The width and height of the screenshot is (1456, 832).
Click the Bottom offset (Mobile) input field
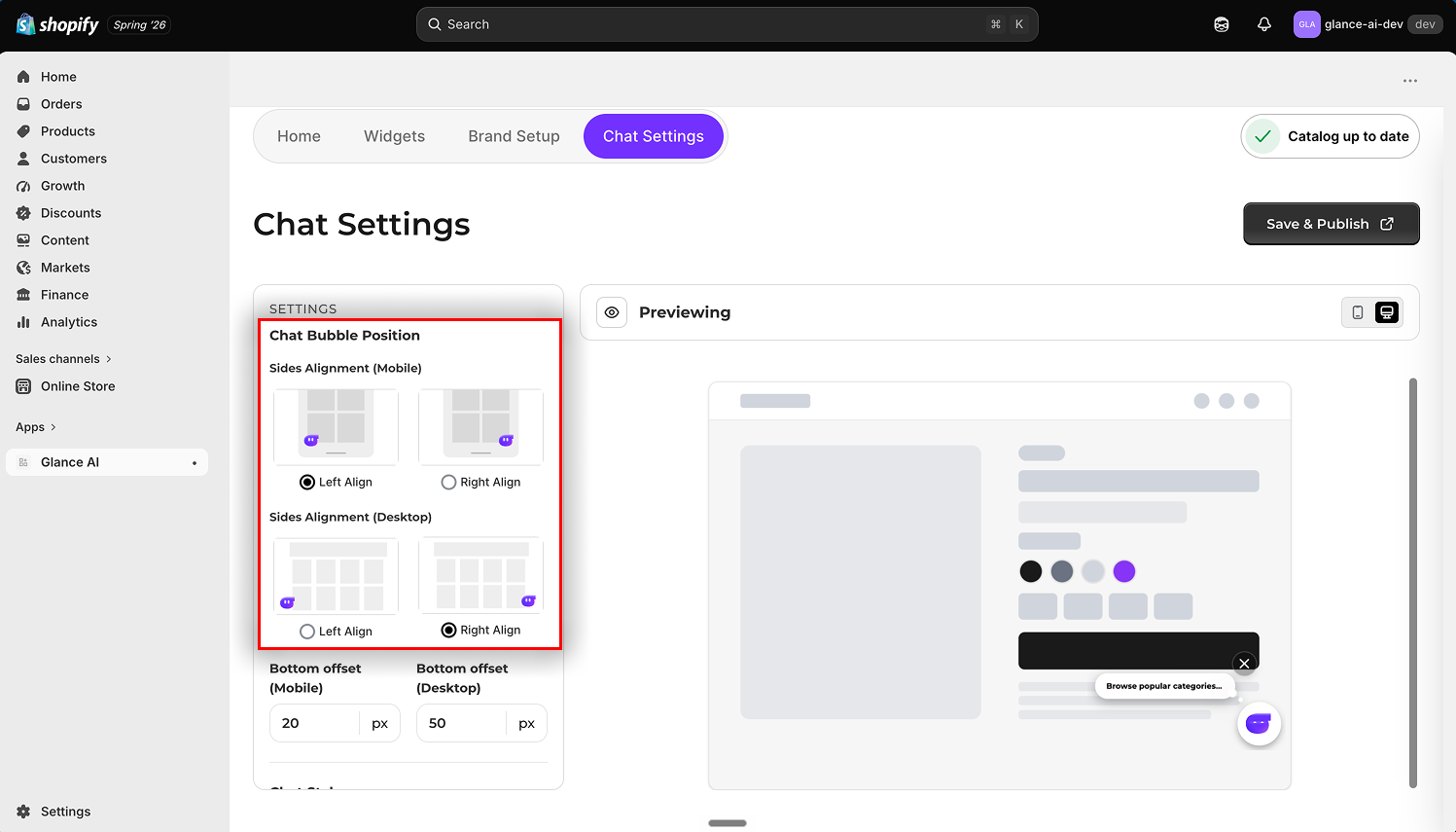(335, 723)
